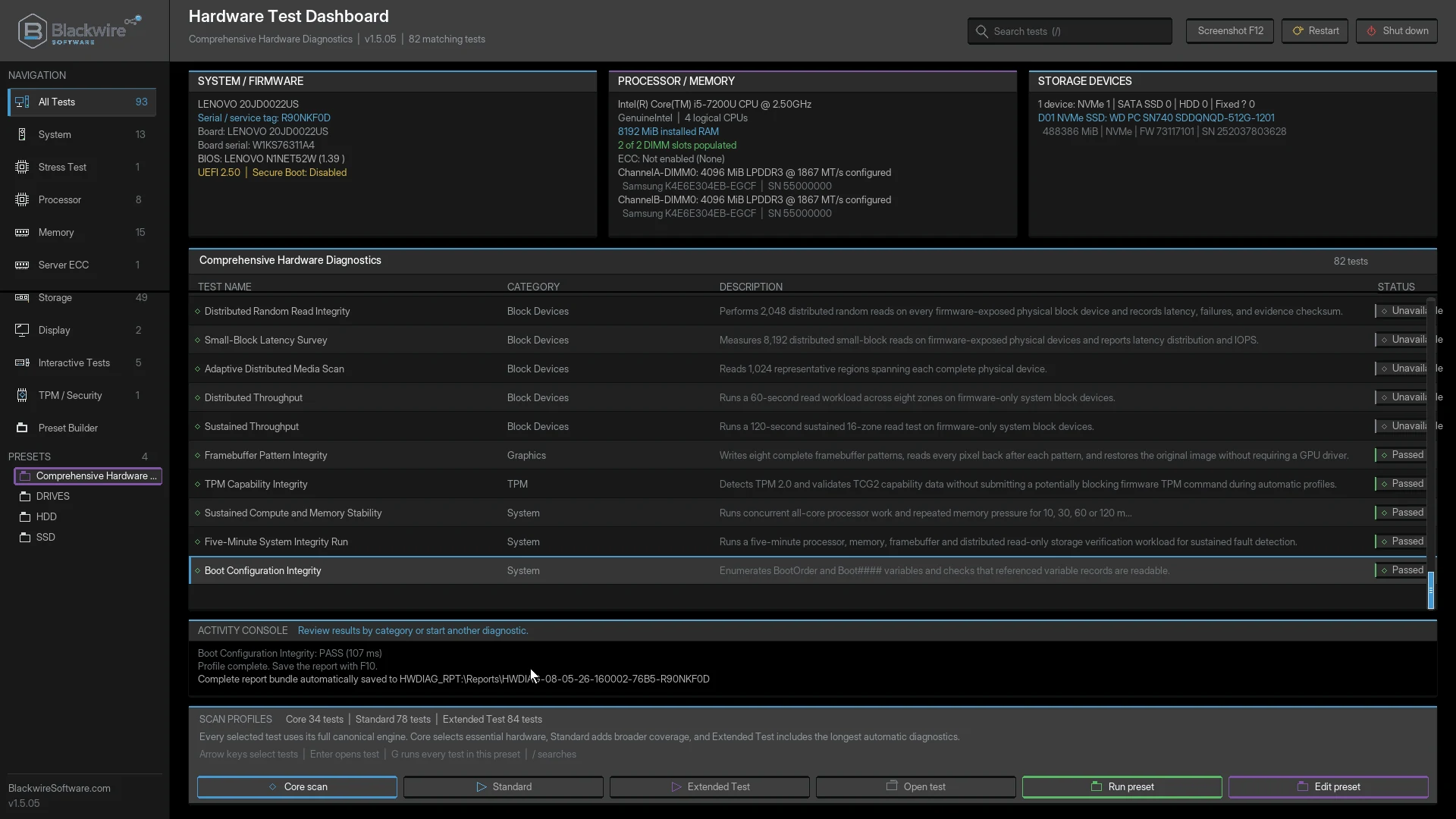Select the HDD preset
Viewport: 1456px width, 819px height.
click(x=88, y=517)
